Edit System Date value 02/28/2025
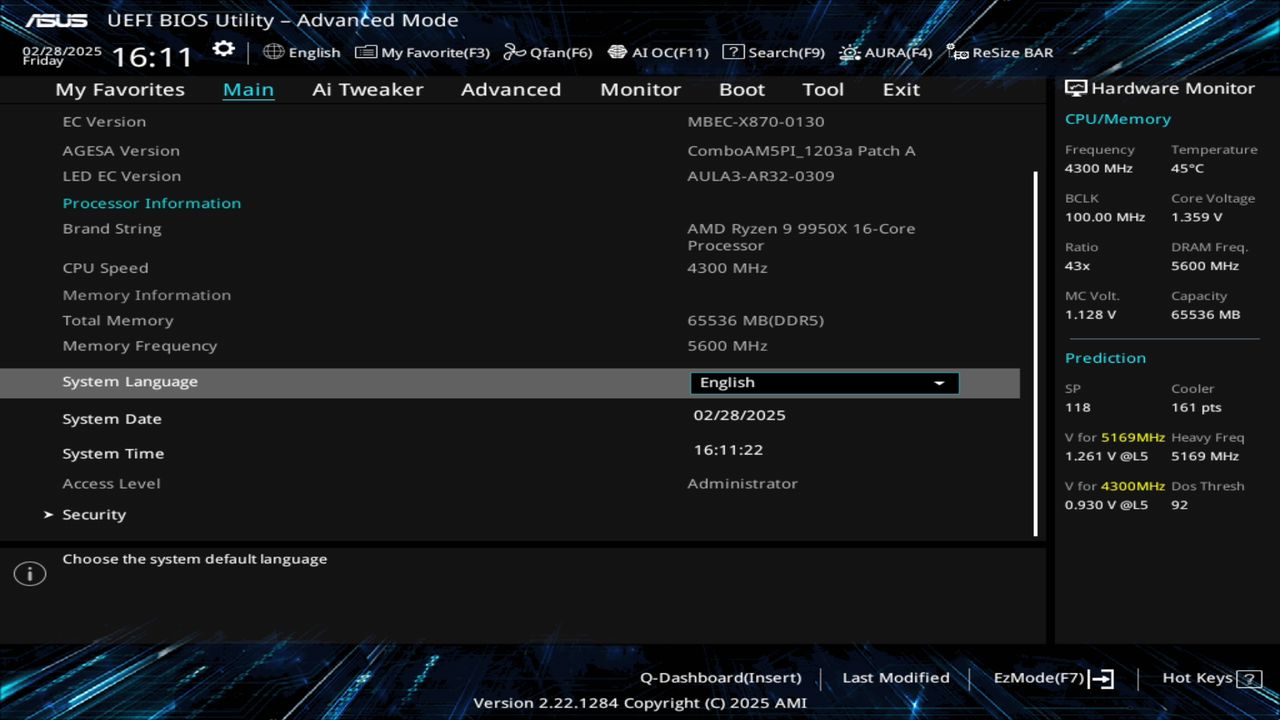The height and width of the screenshot is (720, 1280). (739, 415)
